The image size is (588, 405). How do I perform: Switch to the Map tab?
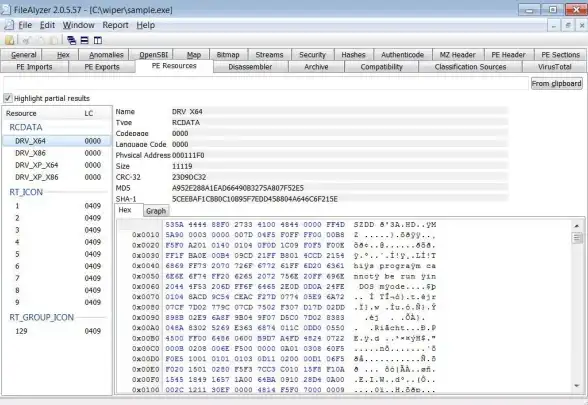pyautogui.click(x=192, y=55)
